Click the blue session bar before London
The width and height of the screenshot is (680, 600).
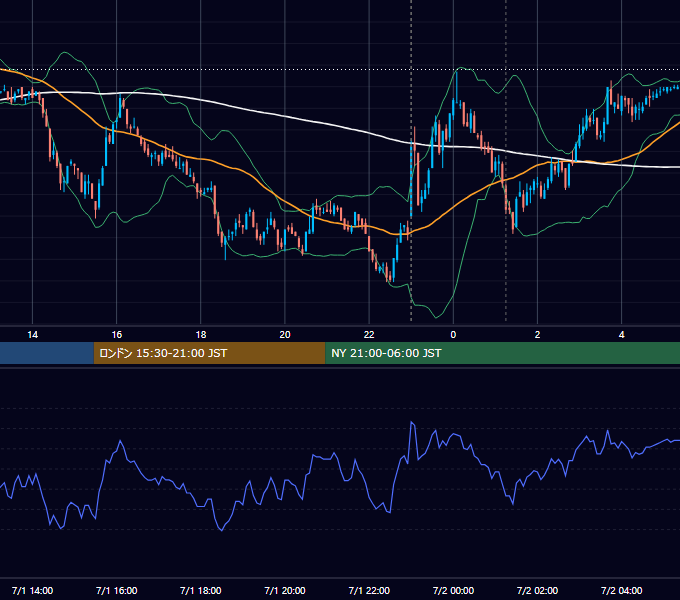pos(47,353)
